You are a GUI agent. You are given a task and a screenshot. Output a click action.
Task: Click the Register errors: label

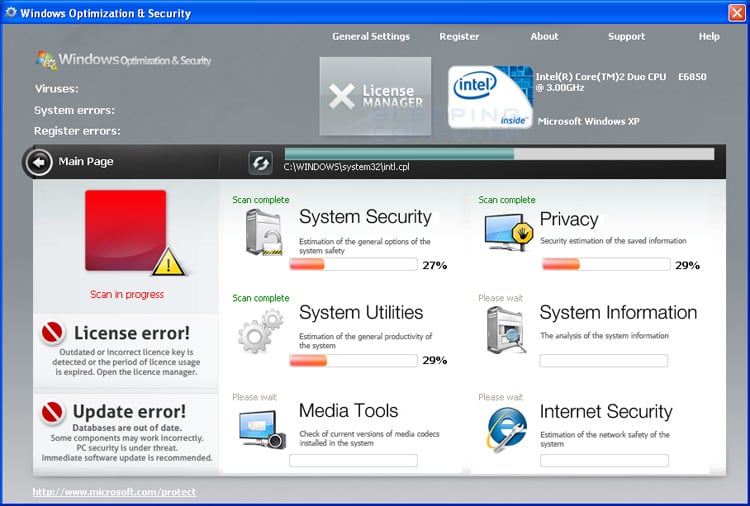pyautogui.click(x=77, y=131)
